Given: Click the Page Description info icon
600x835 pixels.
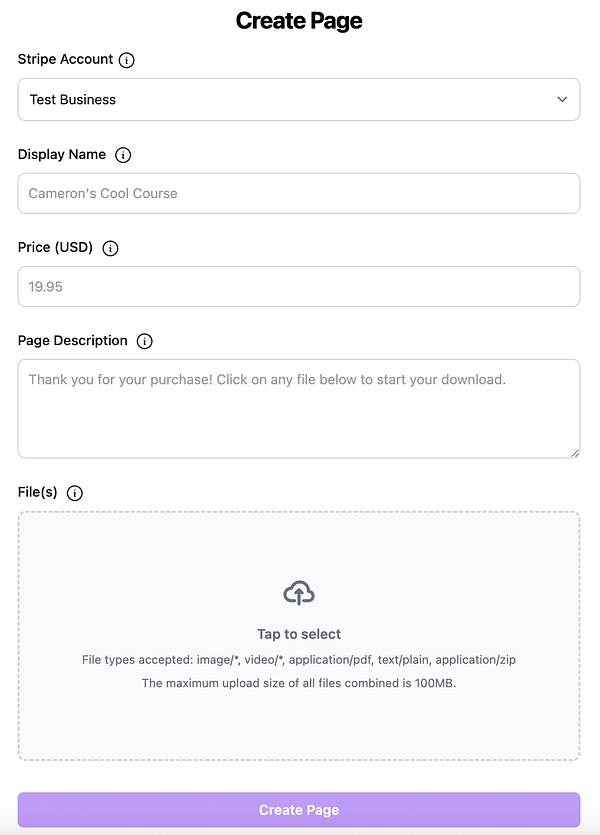Looking at the screenshot, I should (145, 341).
